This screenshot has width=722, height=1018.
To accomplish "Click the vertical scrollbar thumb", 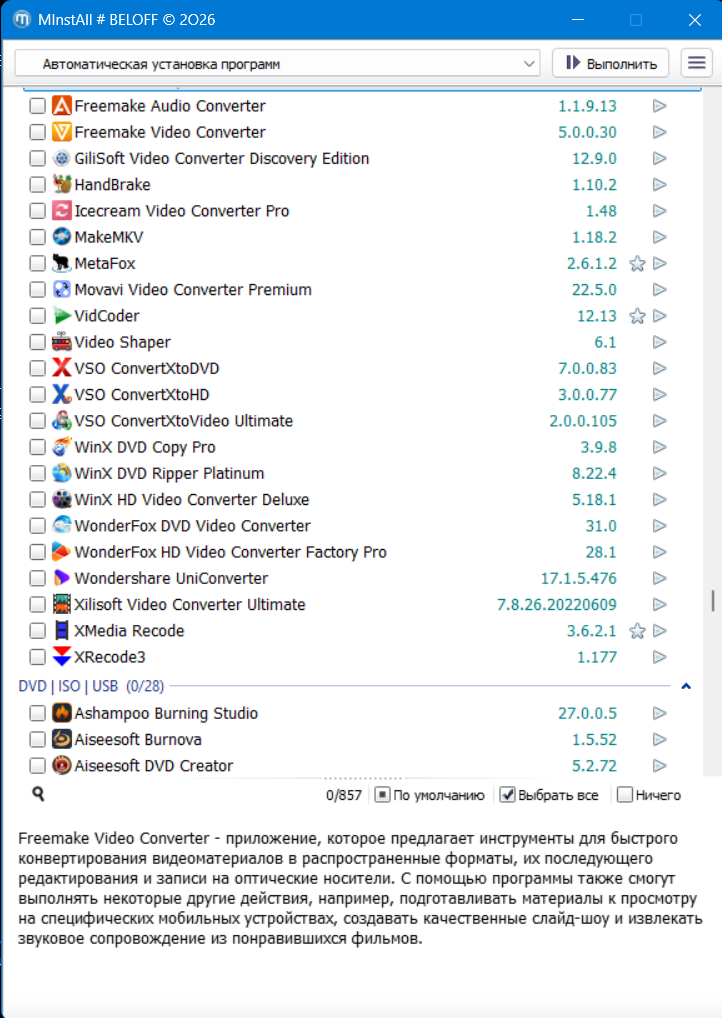I will [713, 601].
